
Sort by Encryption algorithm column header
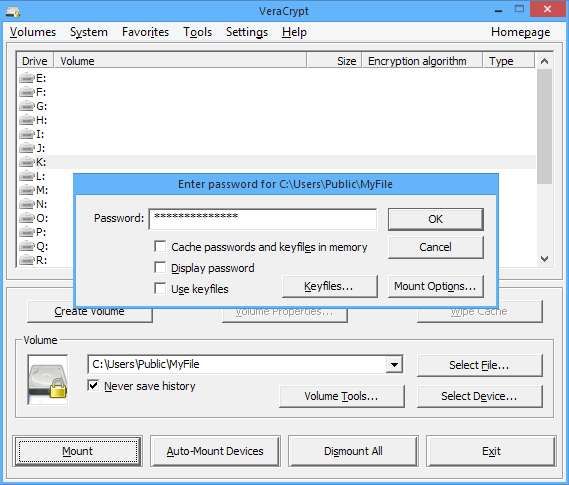point(422,61)
